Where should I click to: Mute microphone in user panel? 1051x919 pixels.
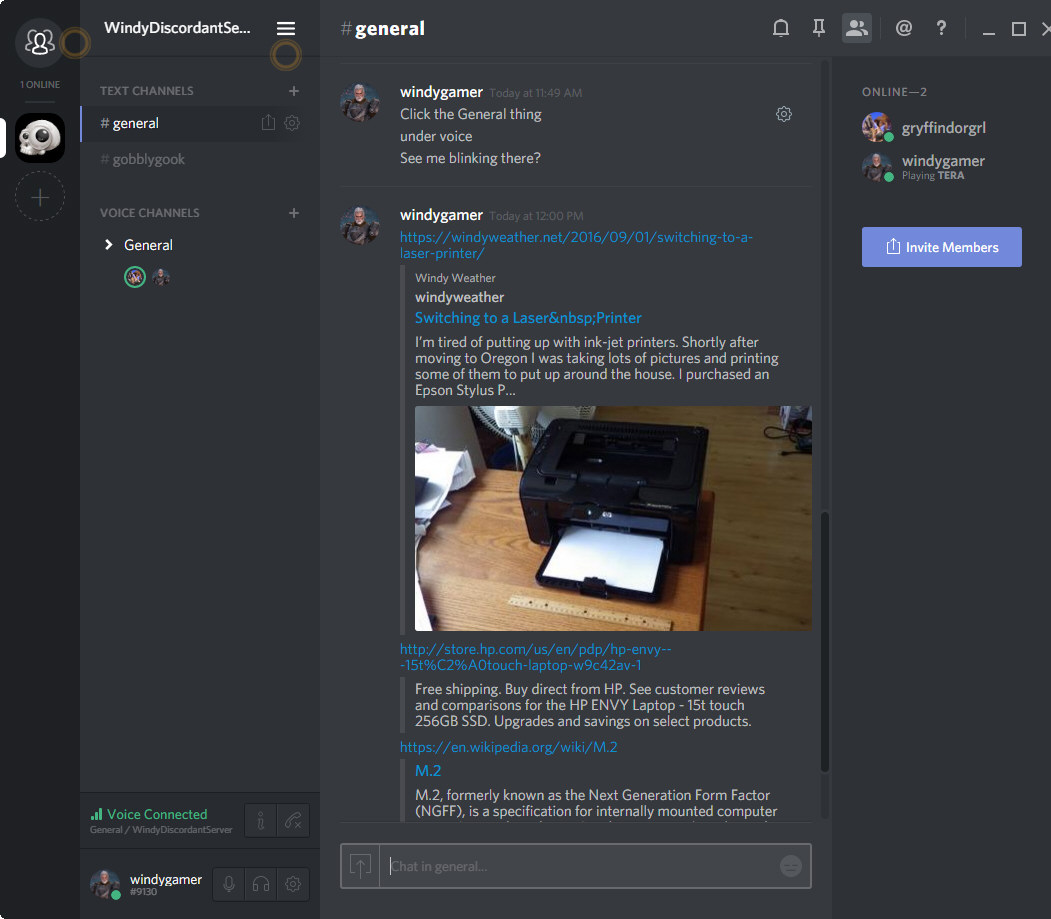point(229,884)
